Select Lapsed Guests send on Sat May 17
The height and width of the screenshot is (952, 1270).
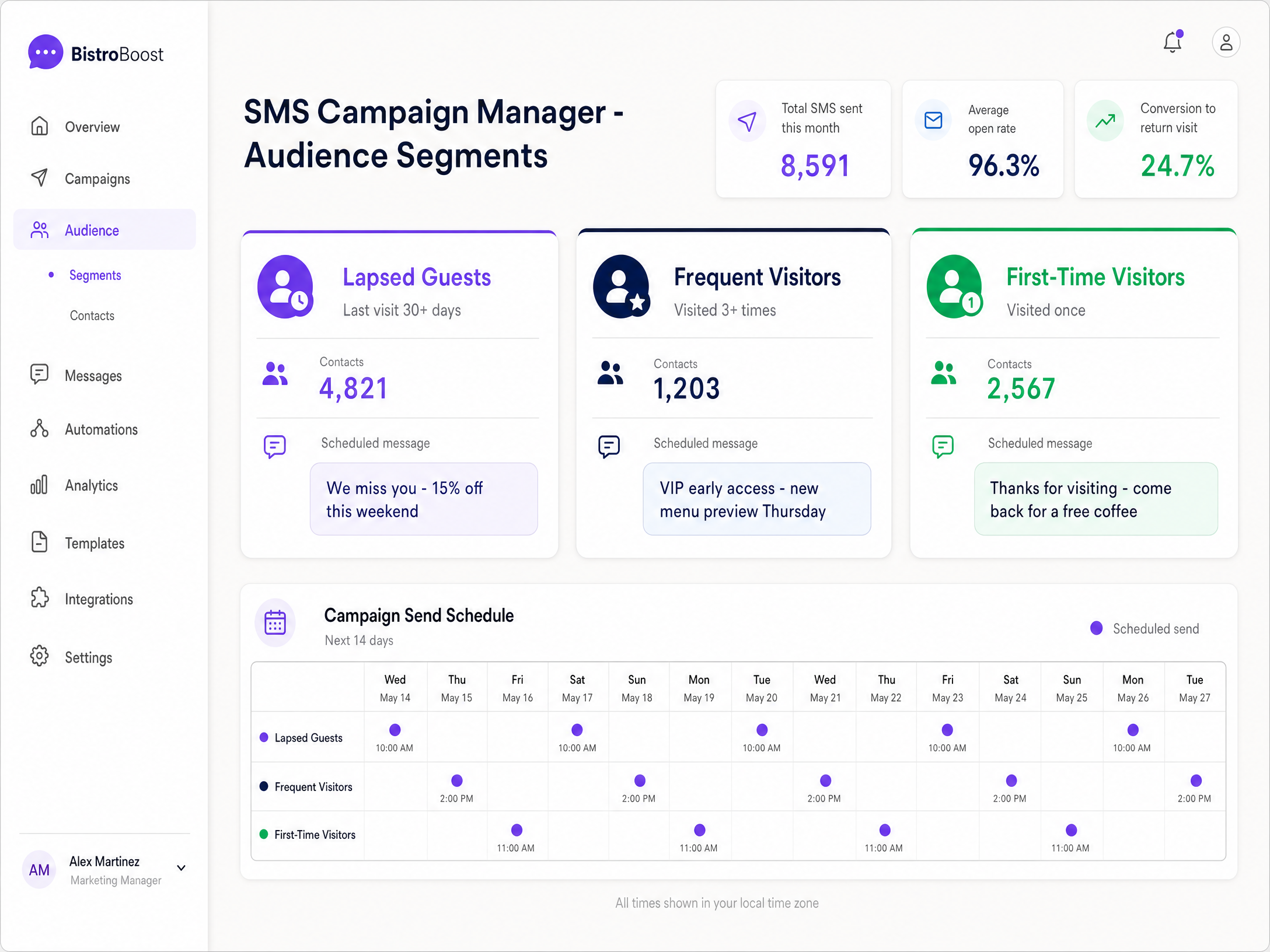[577, 730]
